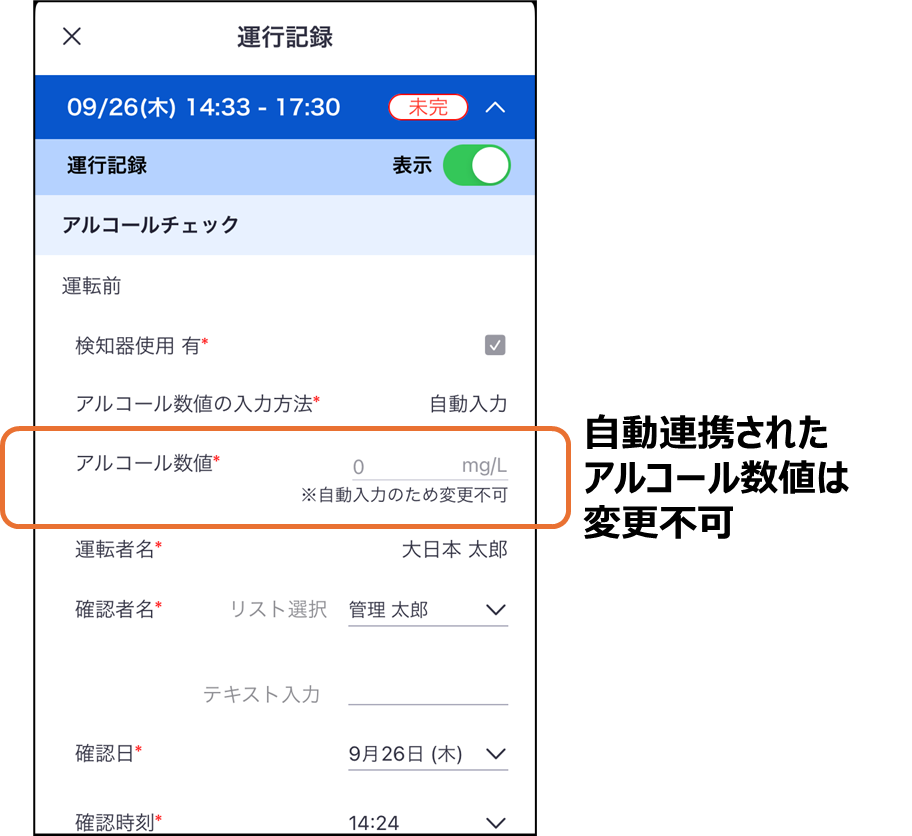Image resolution: width=912 pixels, height=836 pixels.
Task: Select the 運行記録 sub-header row label
Action: (x=107, y=166)
